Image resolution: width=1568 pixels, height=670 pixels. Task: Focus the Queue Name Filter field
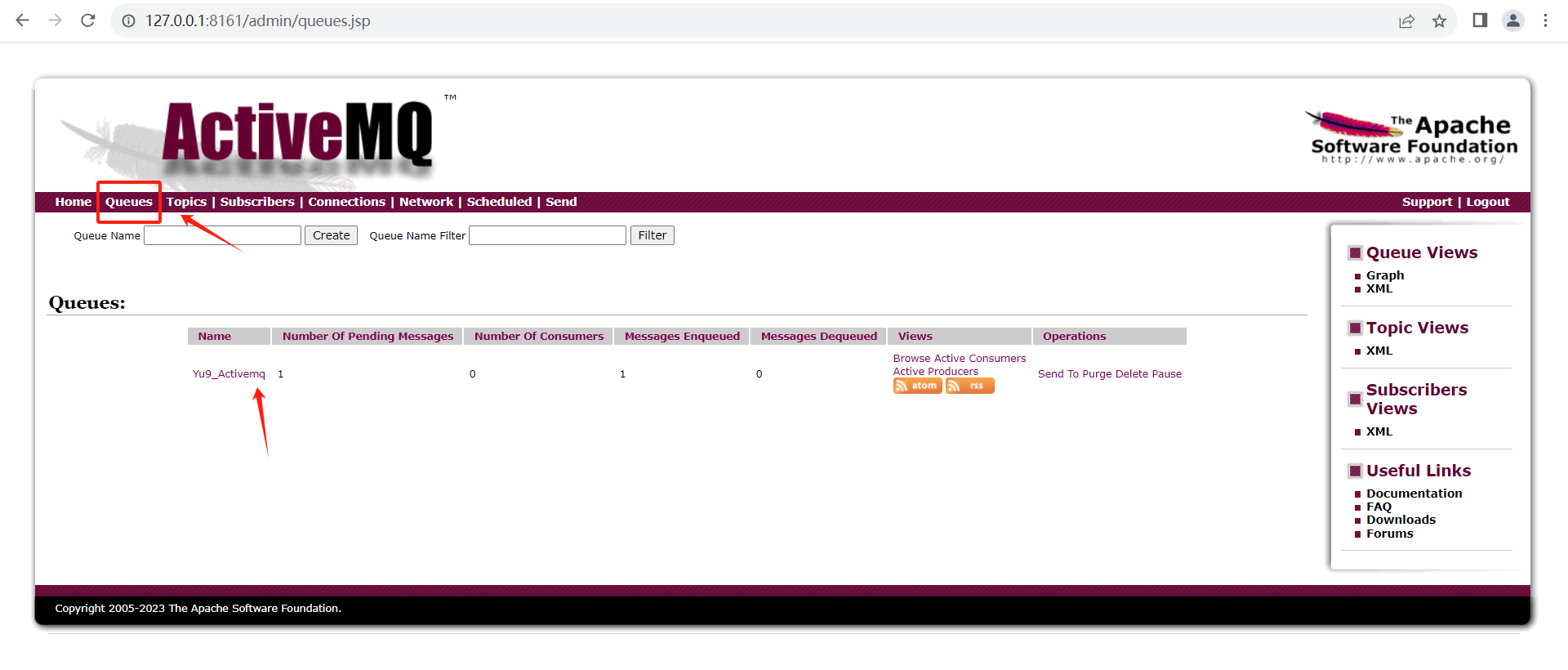point(547,235)
